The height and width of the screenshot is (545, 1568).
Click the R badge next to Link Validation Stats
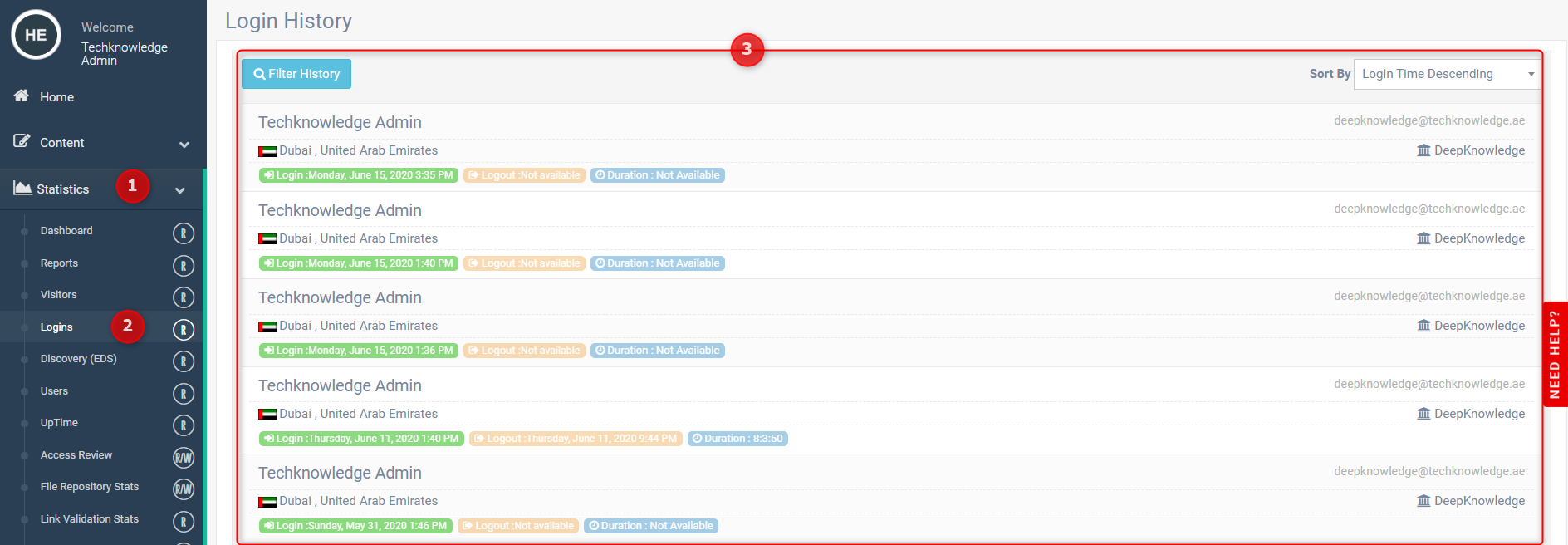point(184,522)
